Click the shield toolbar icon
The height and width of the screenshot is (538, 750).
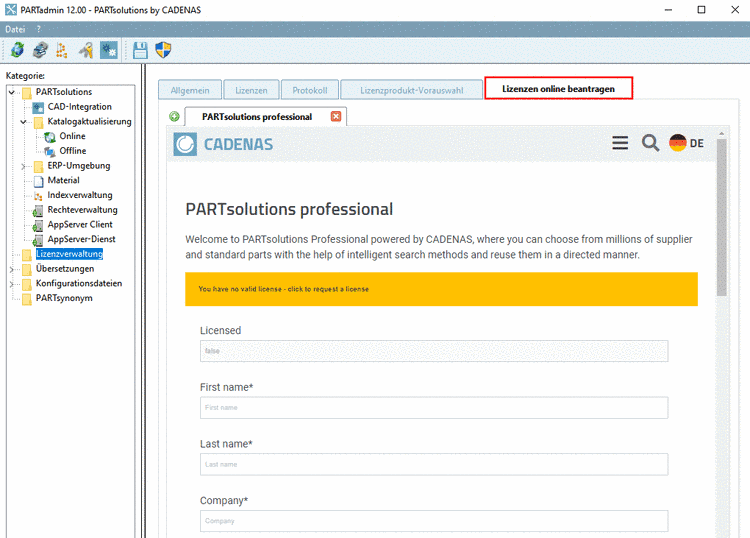coord(163,50)
